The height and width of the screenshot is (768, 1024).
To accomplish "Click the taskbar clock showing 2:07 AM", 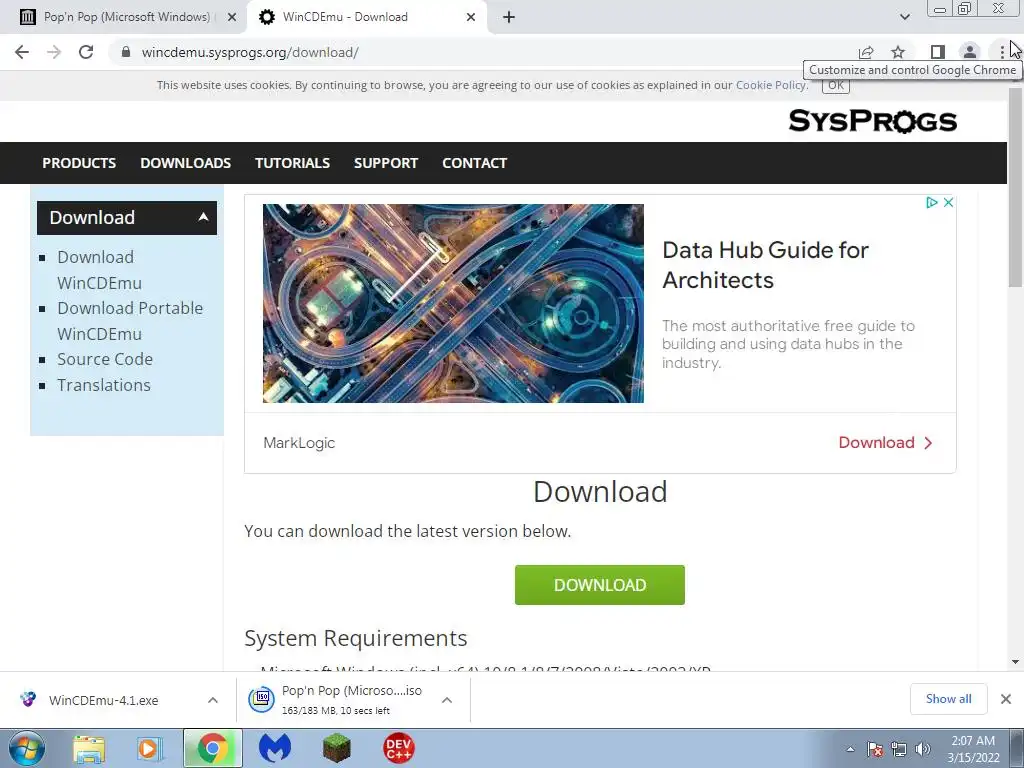I will coord(973,749).
